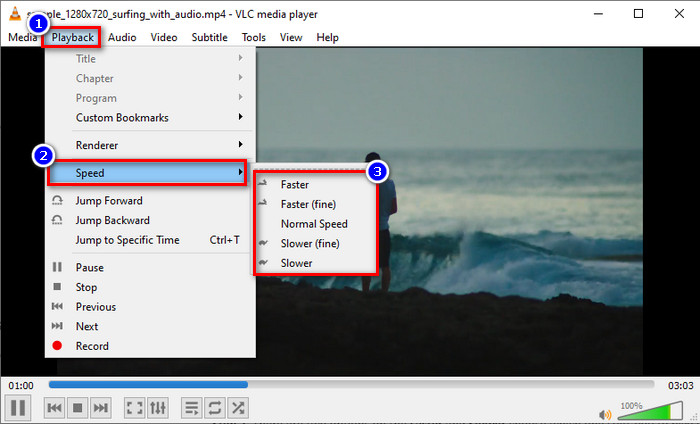
Task: Expand the Title submenu arrow
Action: point(241,58)
